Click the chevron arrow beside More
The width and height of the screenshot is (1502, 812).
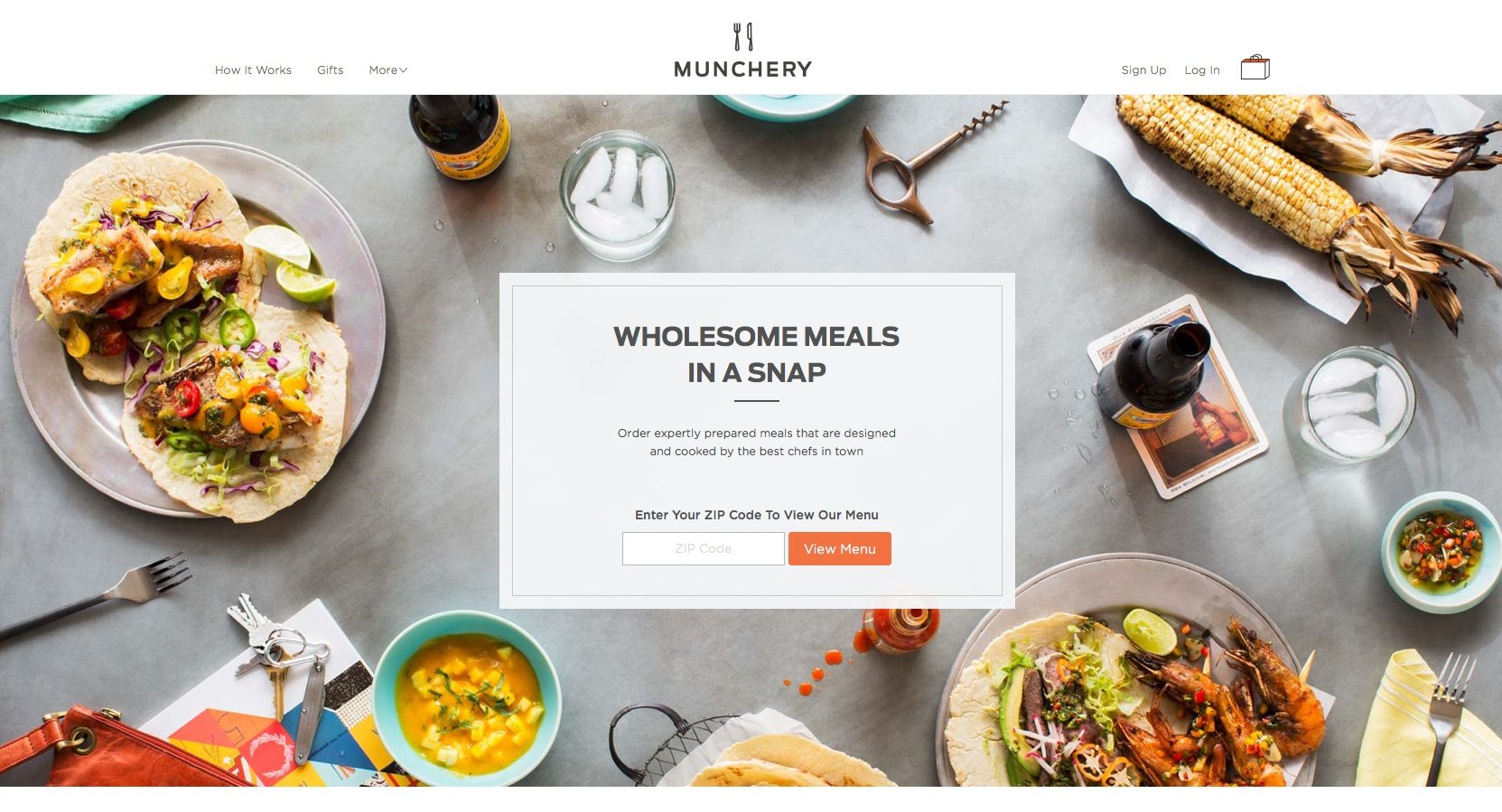403,70
